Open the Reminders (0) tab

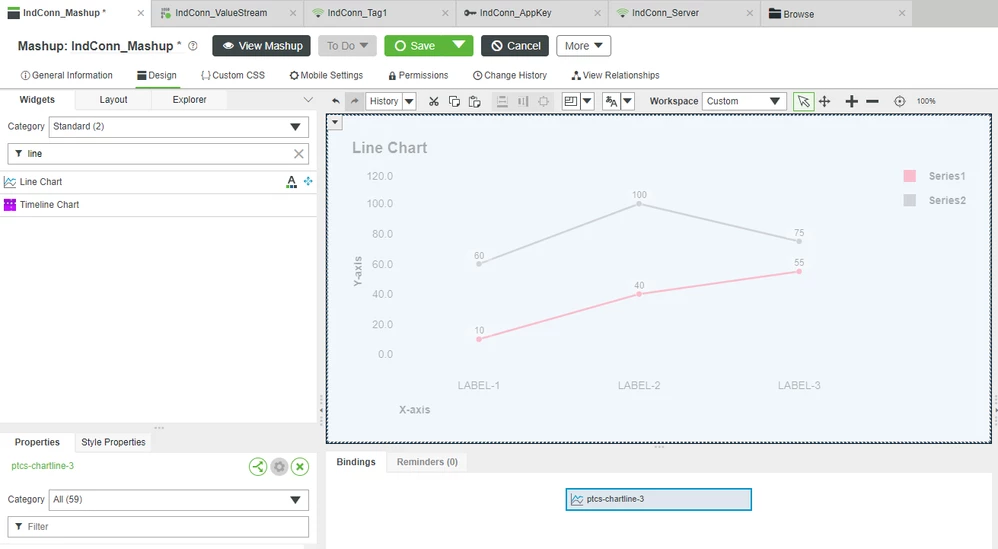pos(427,462)
